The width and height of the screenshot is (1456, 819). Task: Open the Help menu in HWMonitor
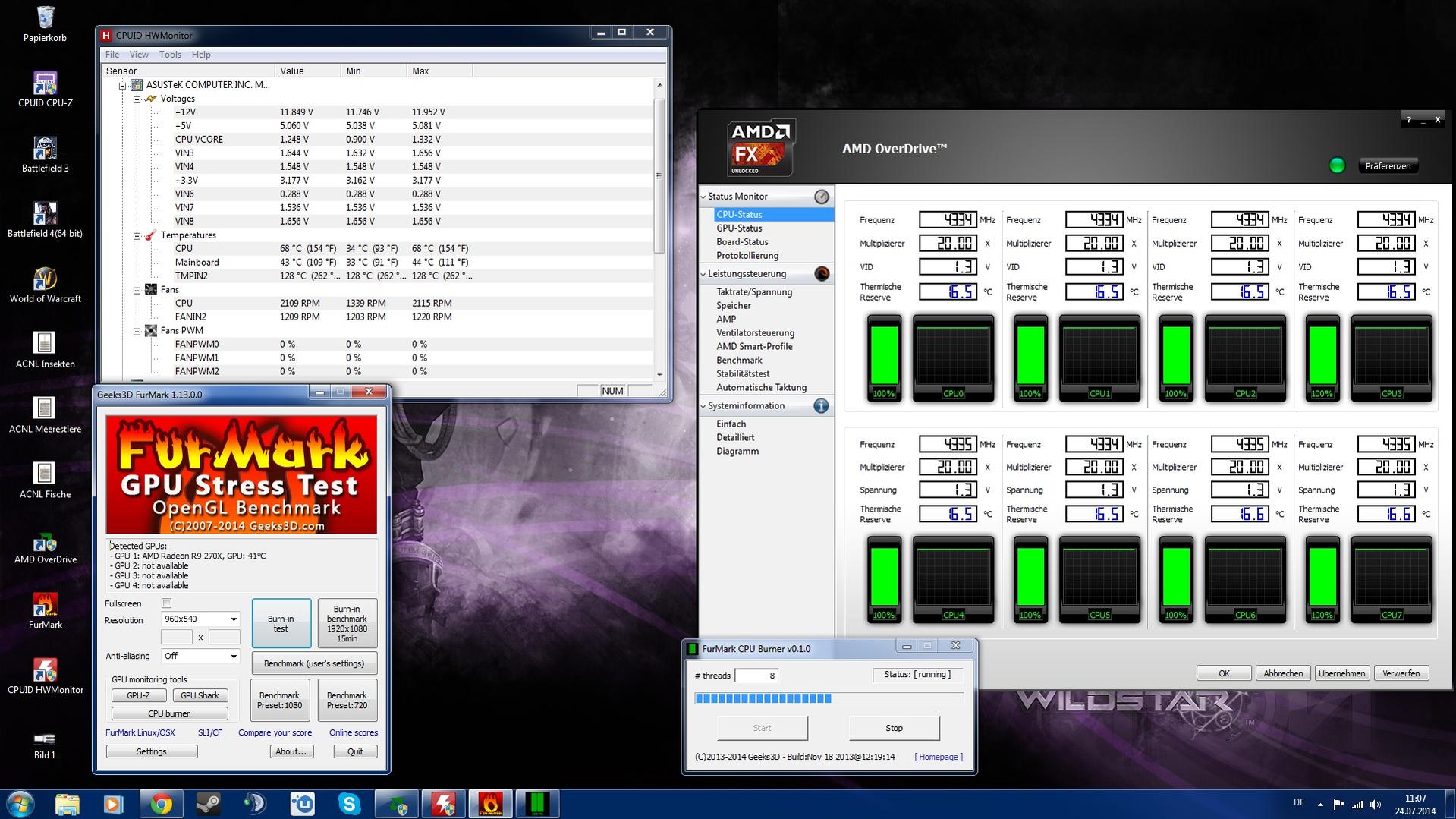tap(201, 55)
